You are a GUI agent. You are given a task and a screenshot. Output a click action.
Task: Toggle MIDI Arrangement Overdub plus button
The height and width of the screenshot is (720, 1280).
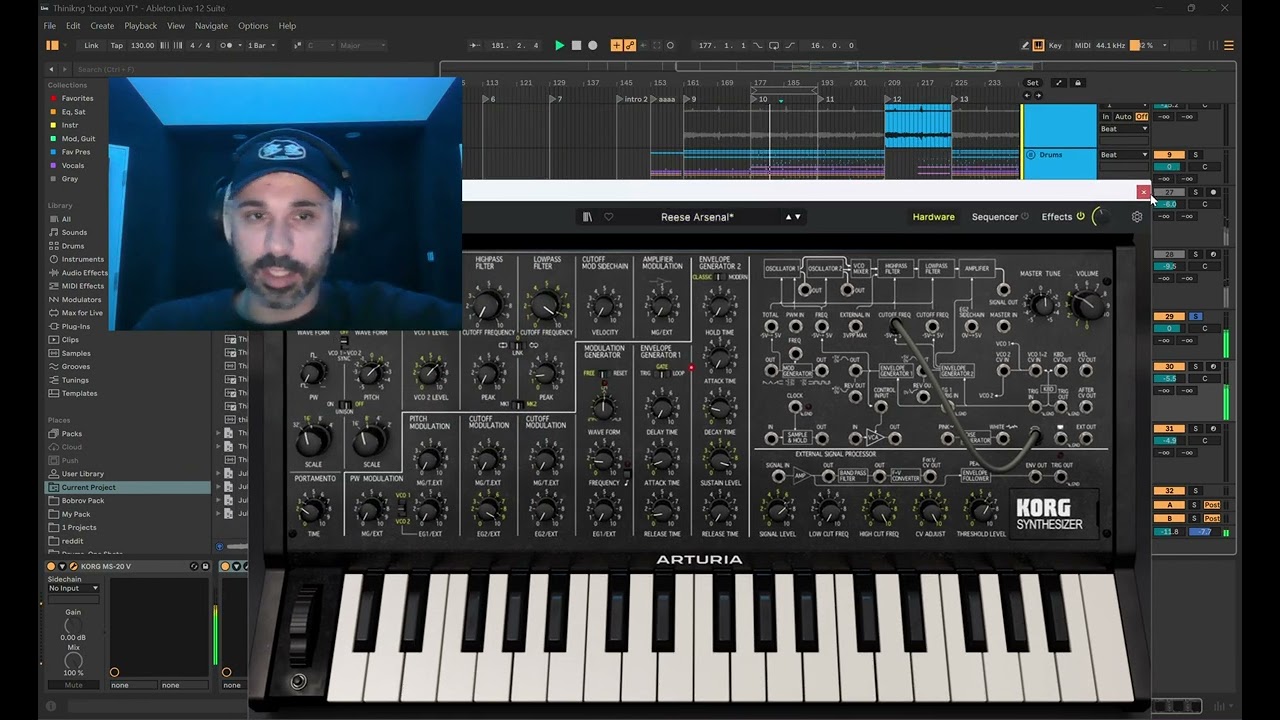click(x=616, y=45)
